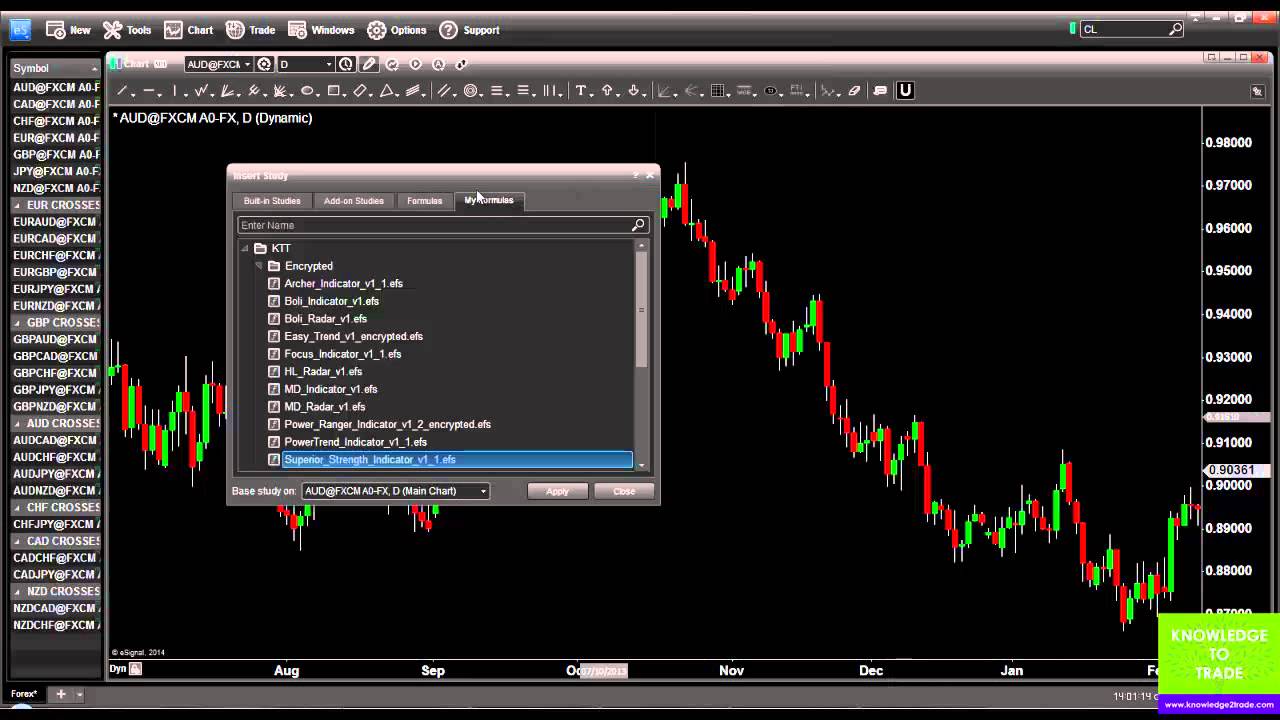This screenshot has width=1280, height=720.
Task: Click the U magnet icon in toolbar
Action: pos(905,90)
